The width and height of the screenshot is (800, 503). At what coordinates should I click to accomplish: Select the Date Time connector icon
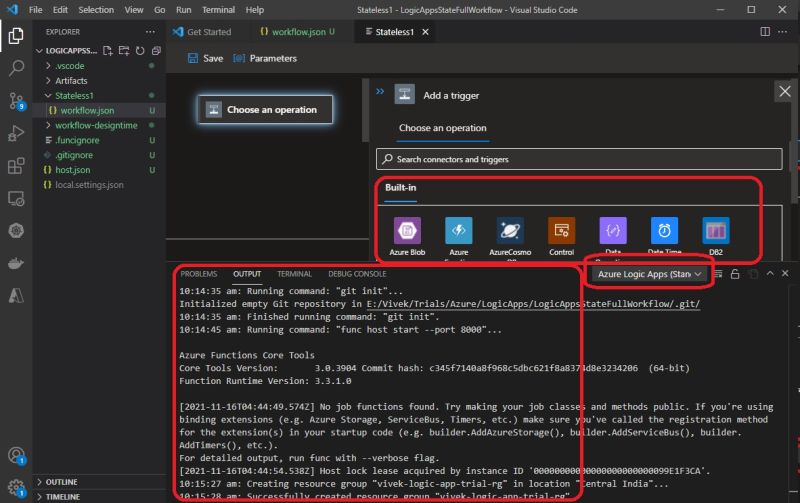[664, 231]
